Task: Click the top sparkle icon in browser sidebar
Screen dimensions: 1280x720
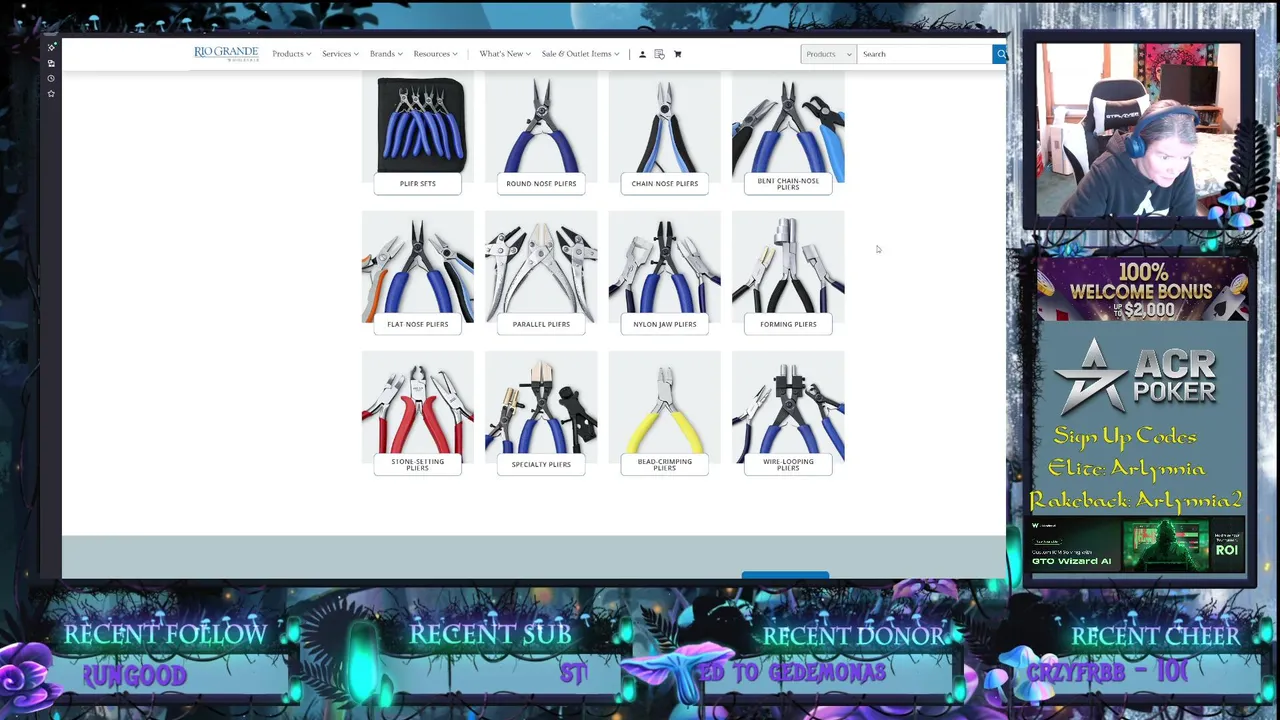Action: (51, 47)
